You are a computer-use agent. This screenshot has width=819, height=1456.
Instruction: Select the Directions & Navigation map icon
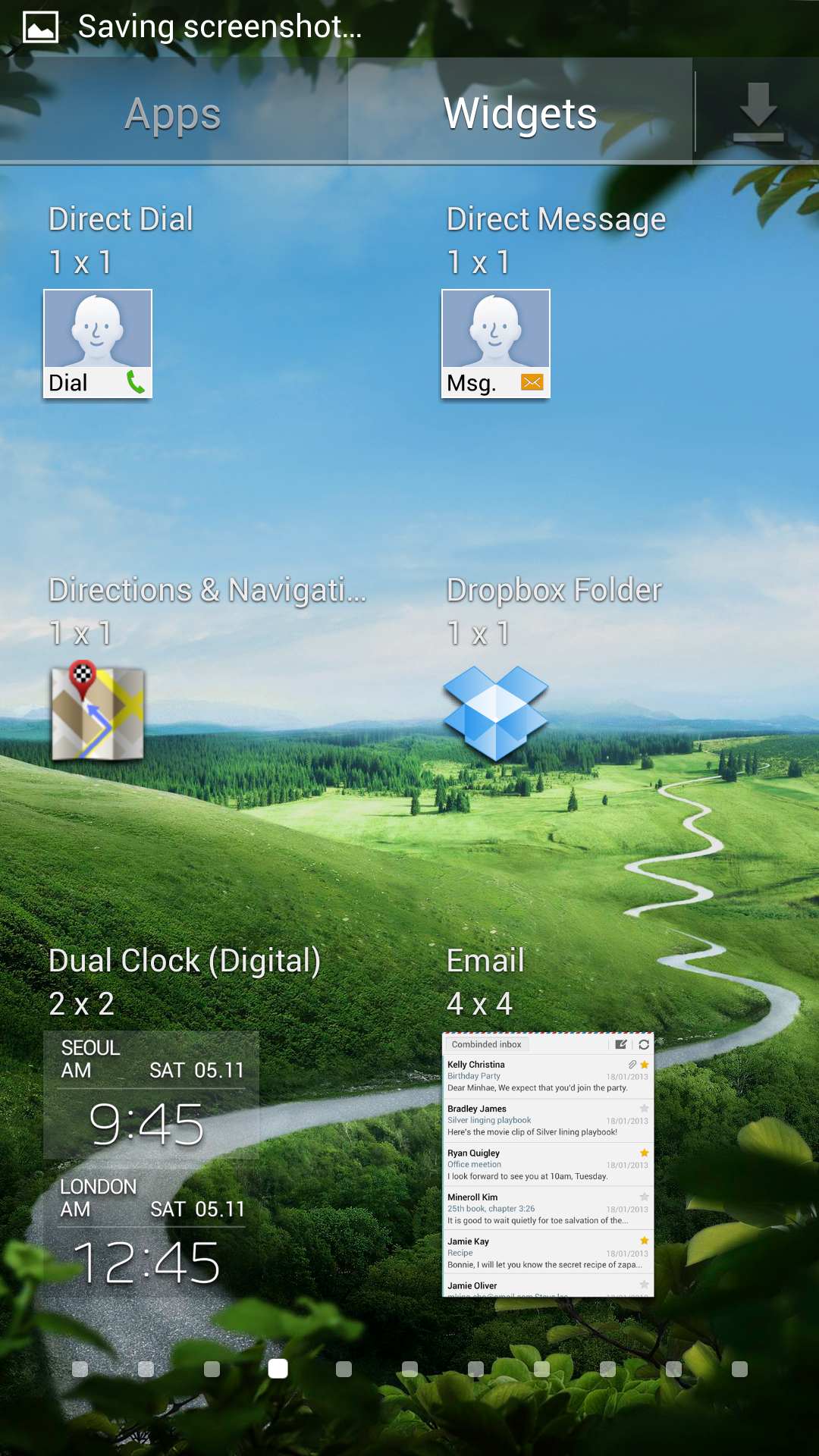pos(98,711)
